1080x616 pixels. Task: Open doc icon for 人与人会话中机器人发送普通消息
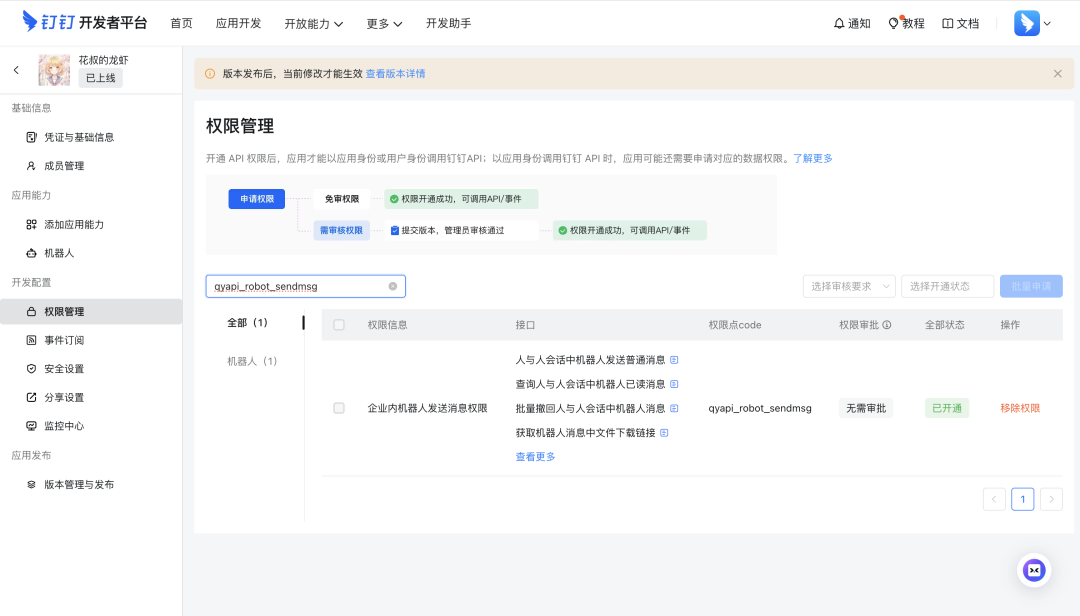pyautogui.click(x=674, y=360)
